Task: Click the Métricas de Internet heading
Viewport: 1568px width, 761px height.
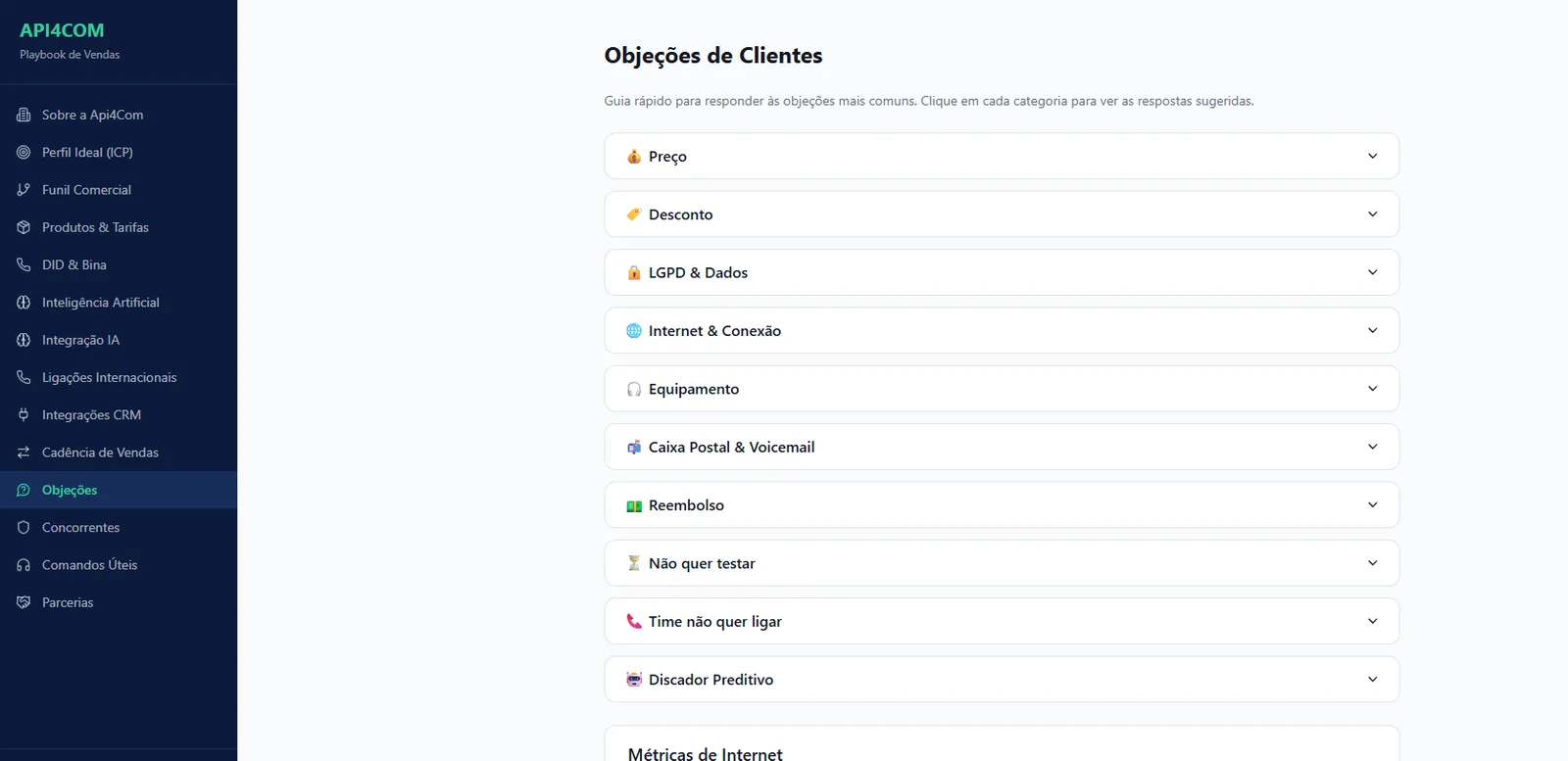Action: [706, 752]
